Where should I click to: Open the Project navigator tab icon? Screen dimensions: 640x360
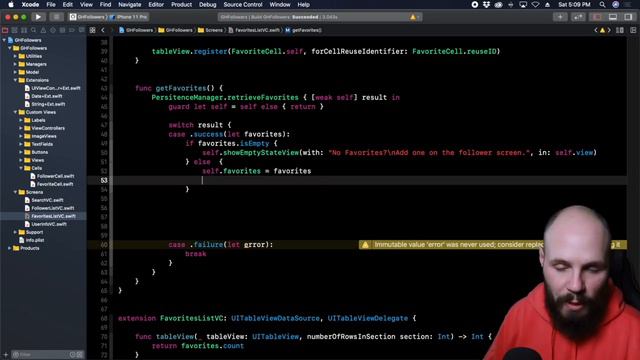tap(5, 30)
